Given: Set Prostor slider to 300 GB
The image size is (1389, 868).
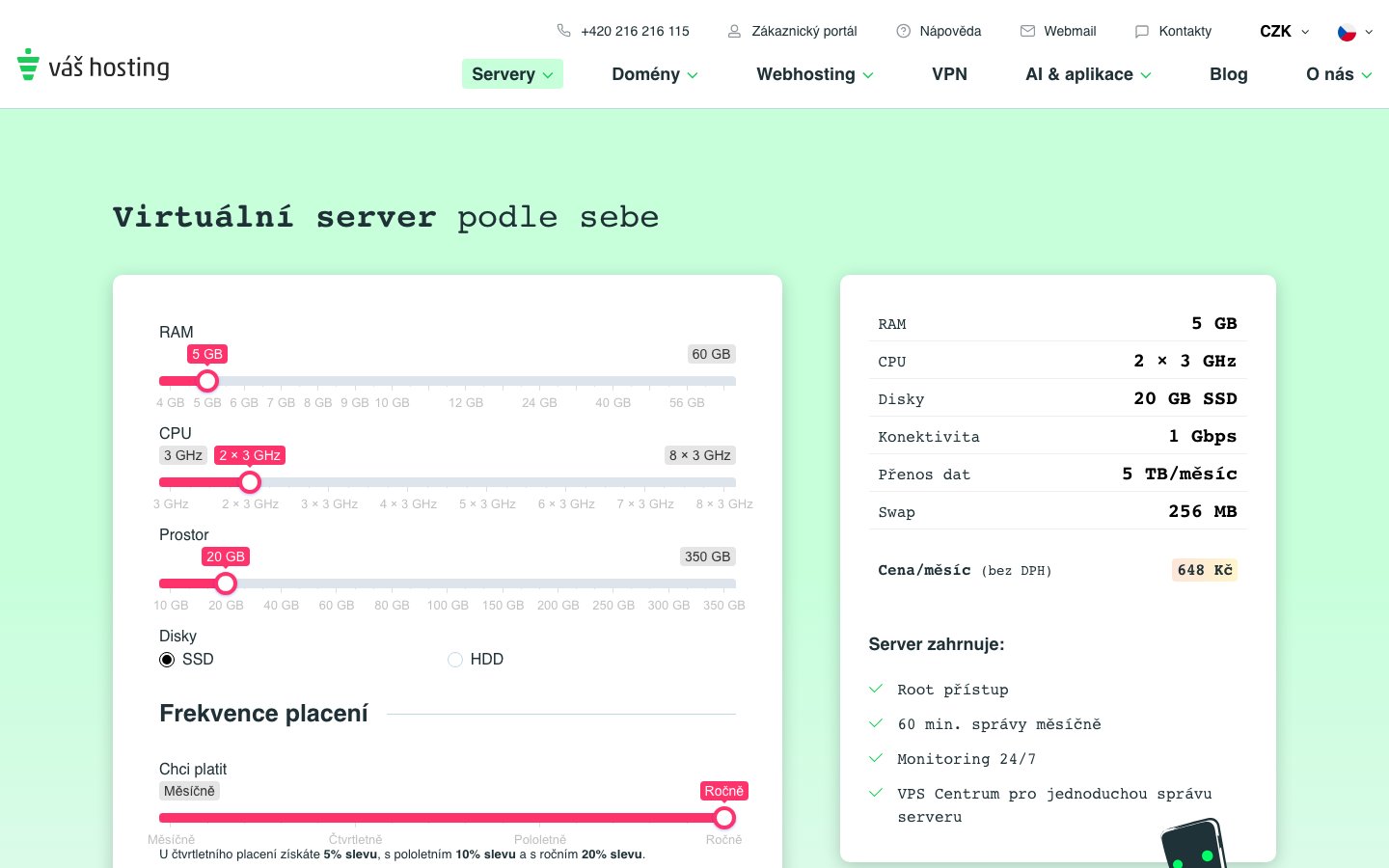Looking at the screenshot, I should click(668, 605).
